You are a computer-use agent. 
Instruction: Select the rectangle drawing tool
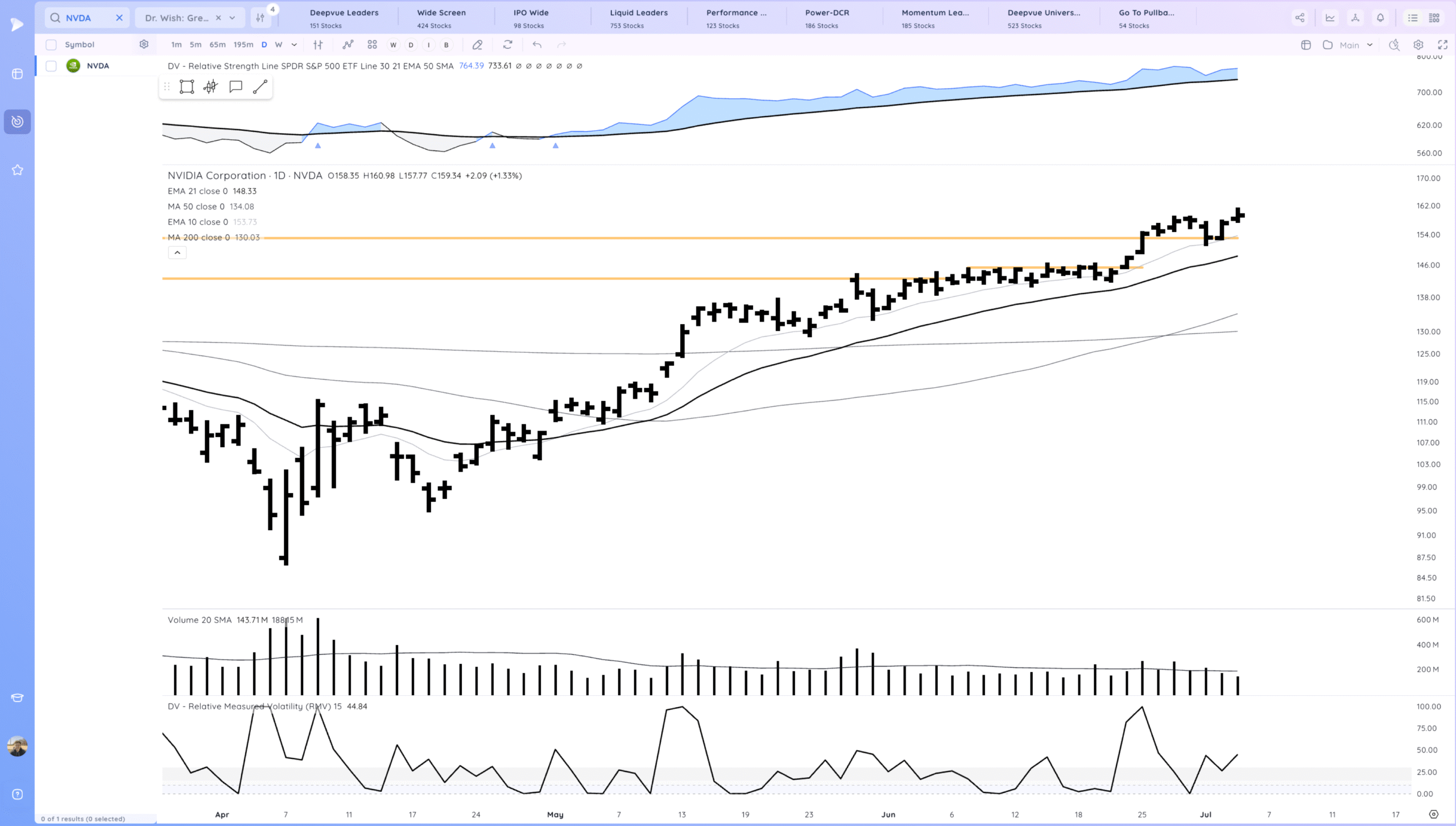[187, 87]
